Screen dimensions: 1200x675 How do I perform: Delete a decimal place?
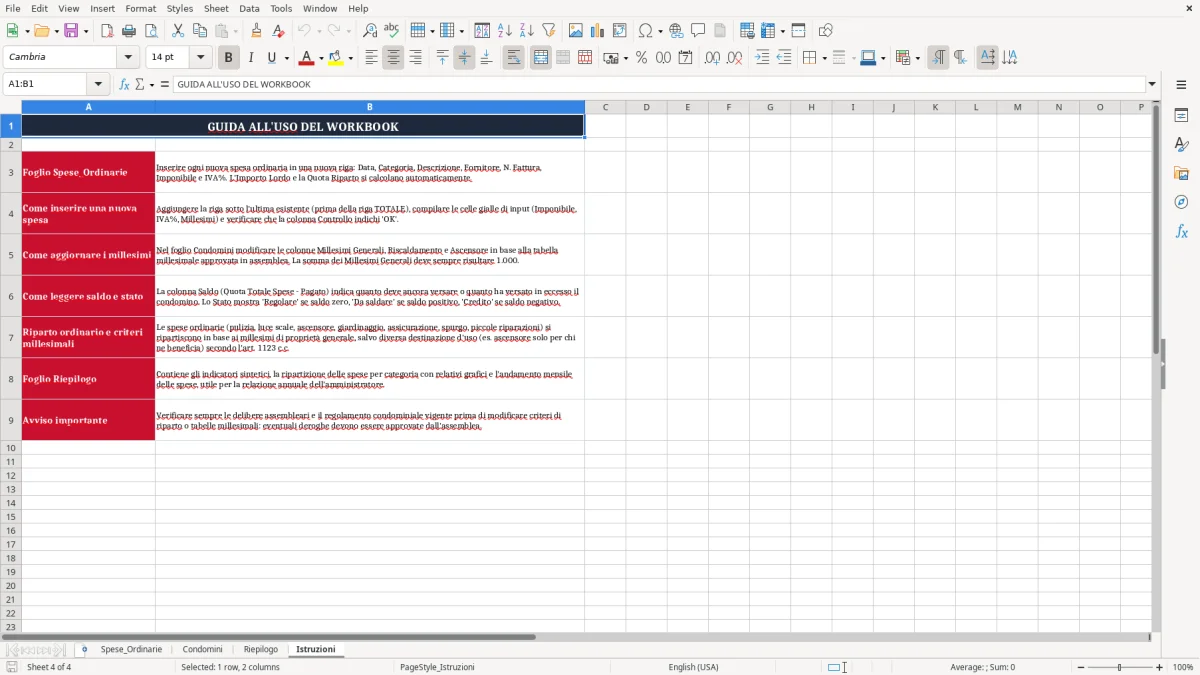point(735,58)
